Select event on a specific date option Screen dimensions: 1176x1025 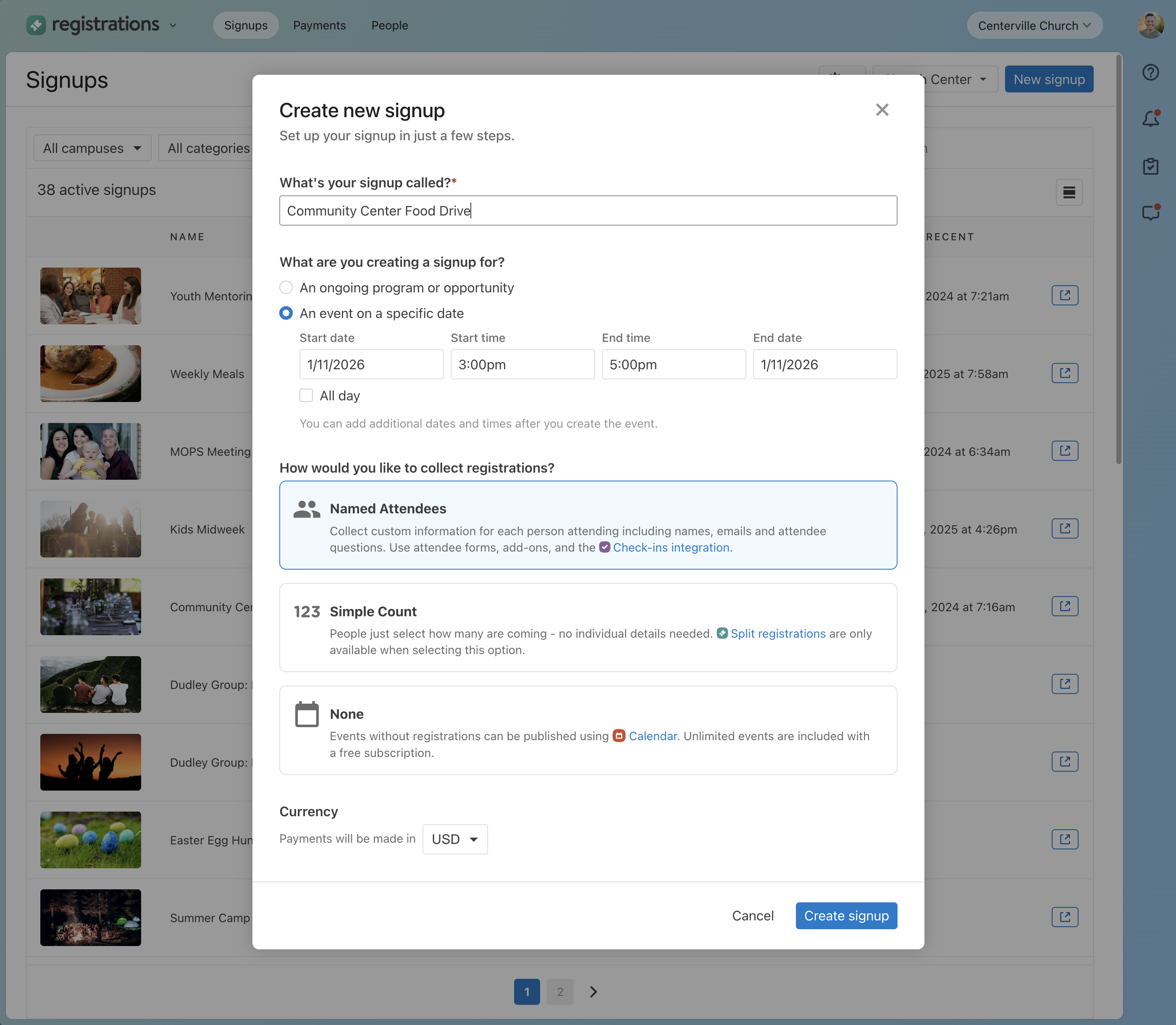click(x=286, y=313)
